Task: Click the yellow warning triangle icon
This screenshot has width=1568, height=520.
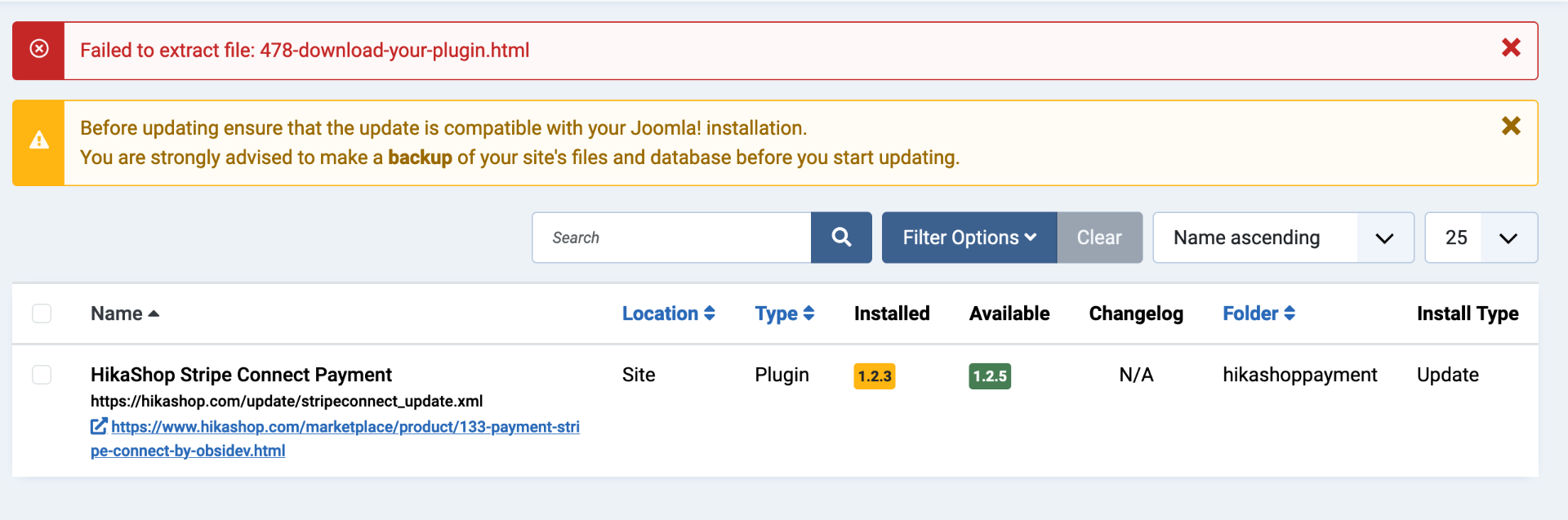Action: tap(39, 141)
